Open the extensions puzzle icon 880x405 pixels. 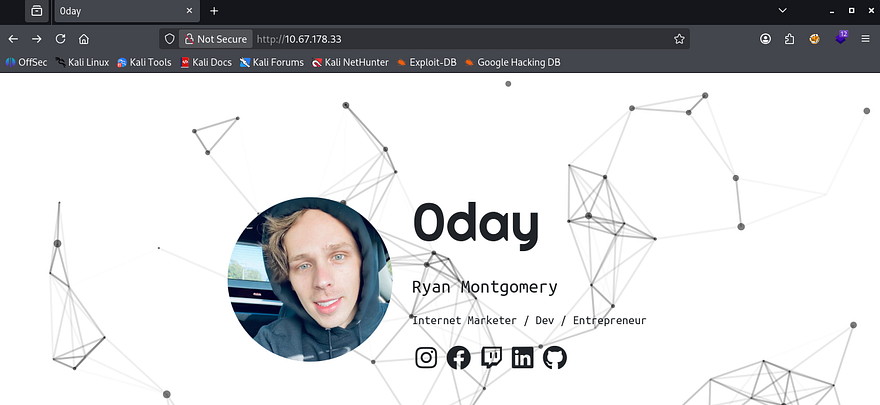790,39
